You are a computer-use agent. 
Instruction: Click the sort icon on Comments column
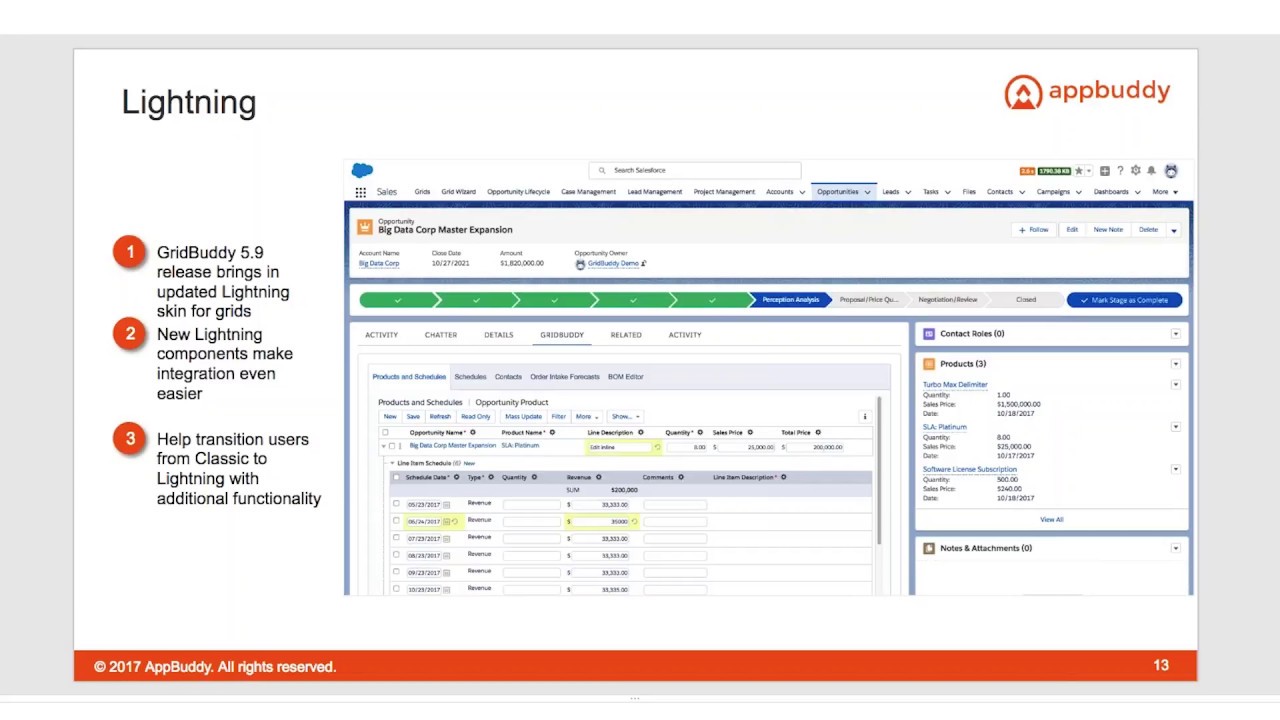click(681, 478)
